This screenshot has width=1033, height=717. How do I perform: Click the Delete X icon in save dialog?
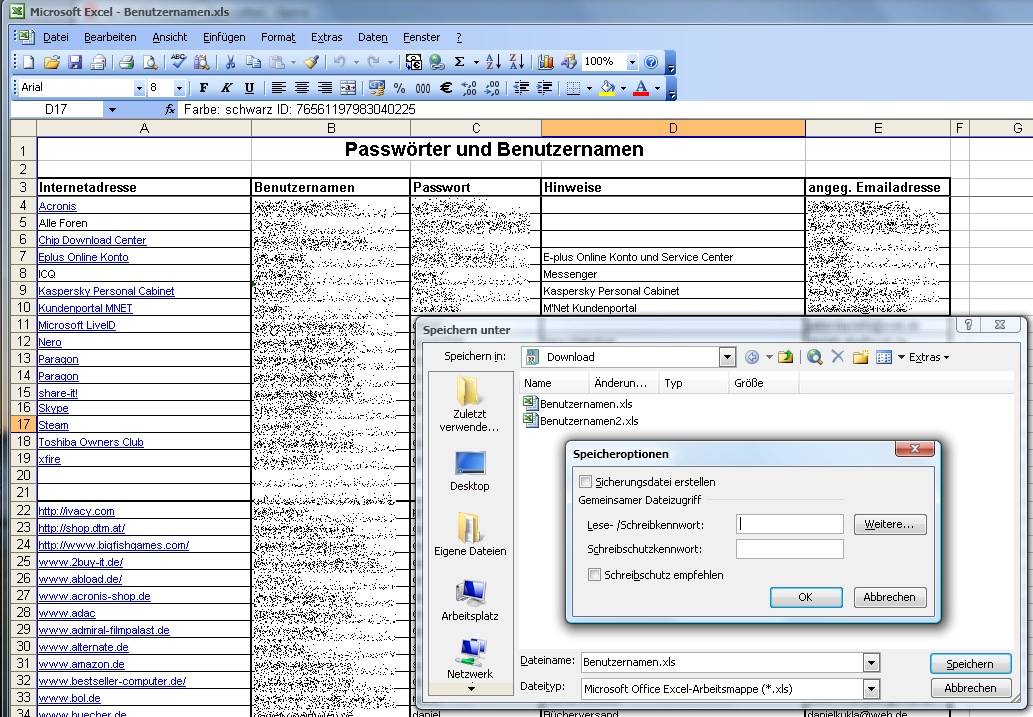coord(837,357)
